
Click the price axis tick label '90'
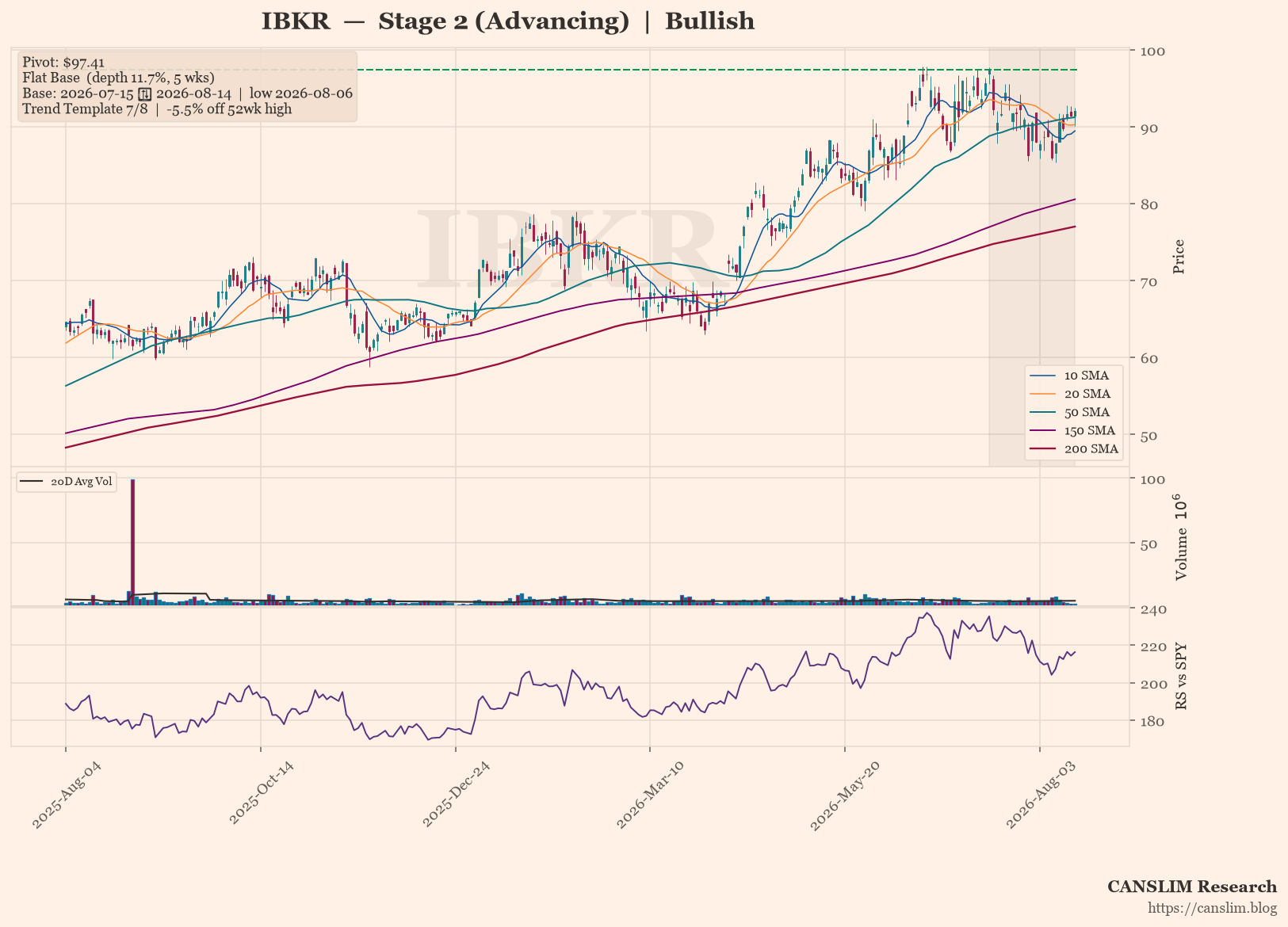coord(1148,128)
